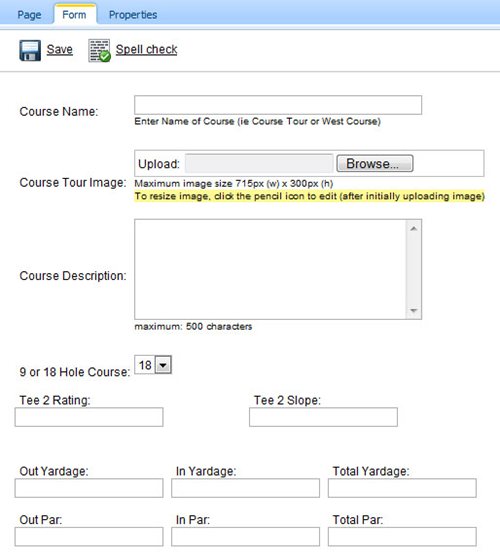Screen dimensions: 500x560
Task: Select the In Yardage input box
Action: click(x=245, y=488)
